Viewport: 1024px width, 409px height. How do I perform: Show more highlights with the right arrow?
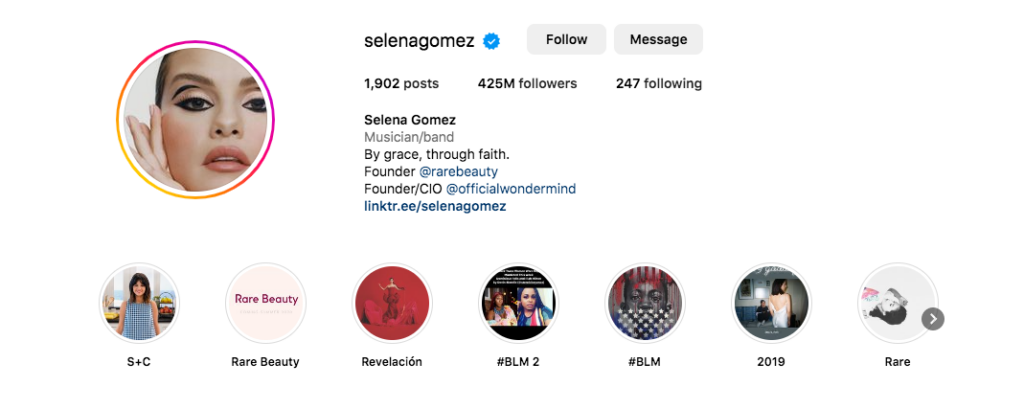933,319
